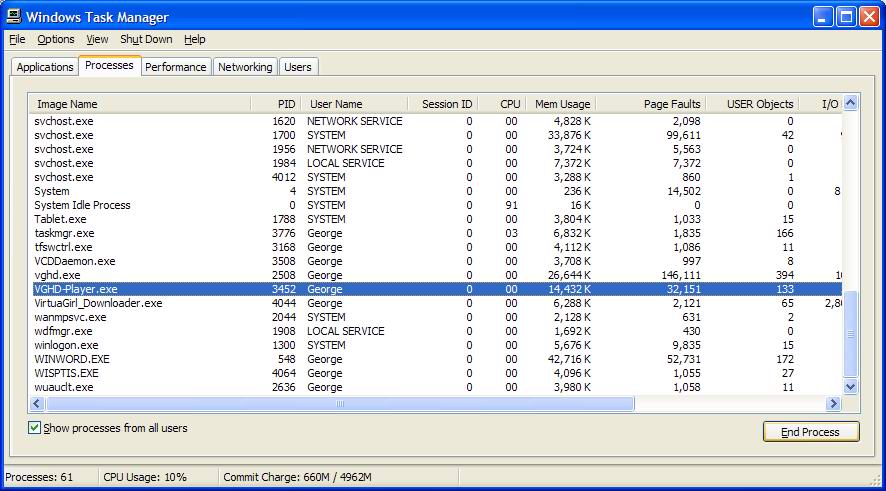Open the Shut Down menu
This screenshot has height=491, width=886.
click(x=146, y=39)
